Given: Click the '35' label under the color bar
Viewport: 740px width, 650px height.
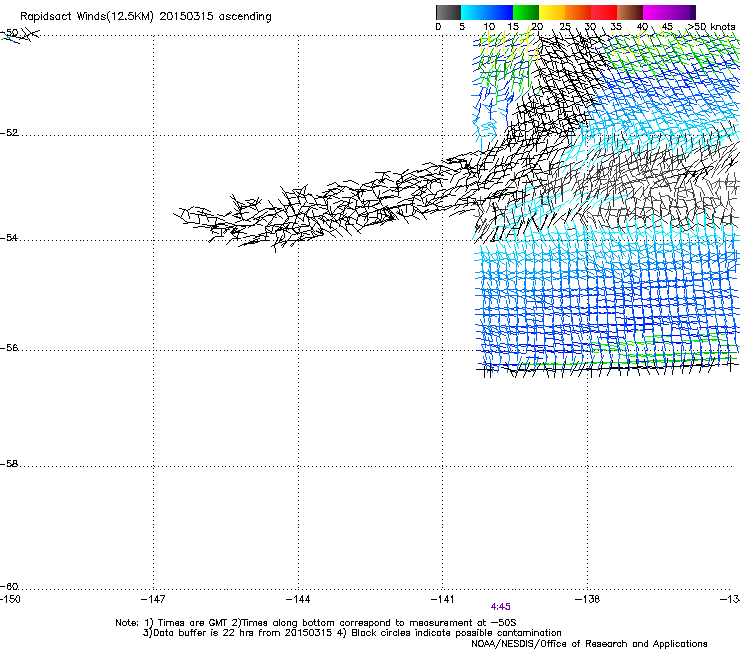Looking at the screenshot, I should pyautogui.click(x=616, y=26).
